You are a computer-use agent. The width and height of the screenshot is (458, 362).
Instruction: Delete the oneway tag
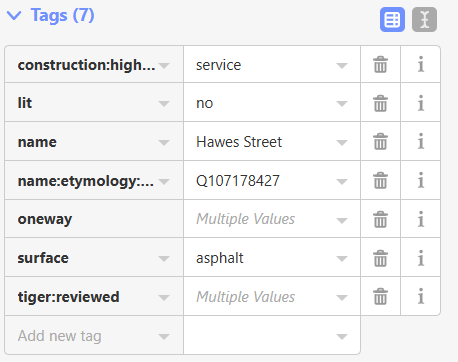(380, 219)
